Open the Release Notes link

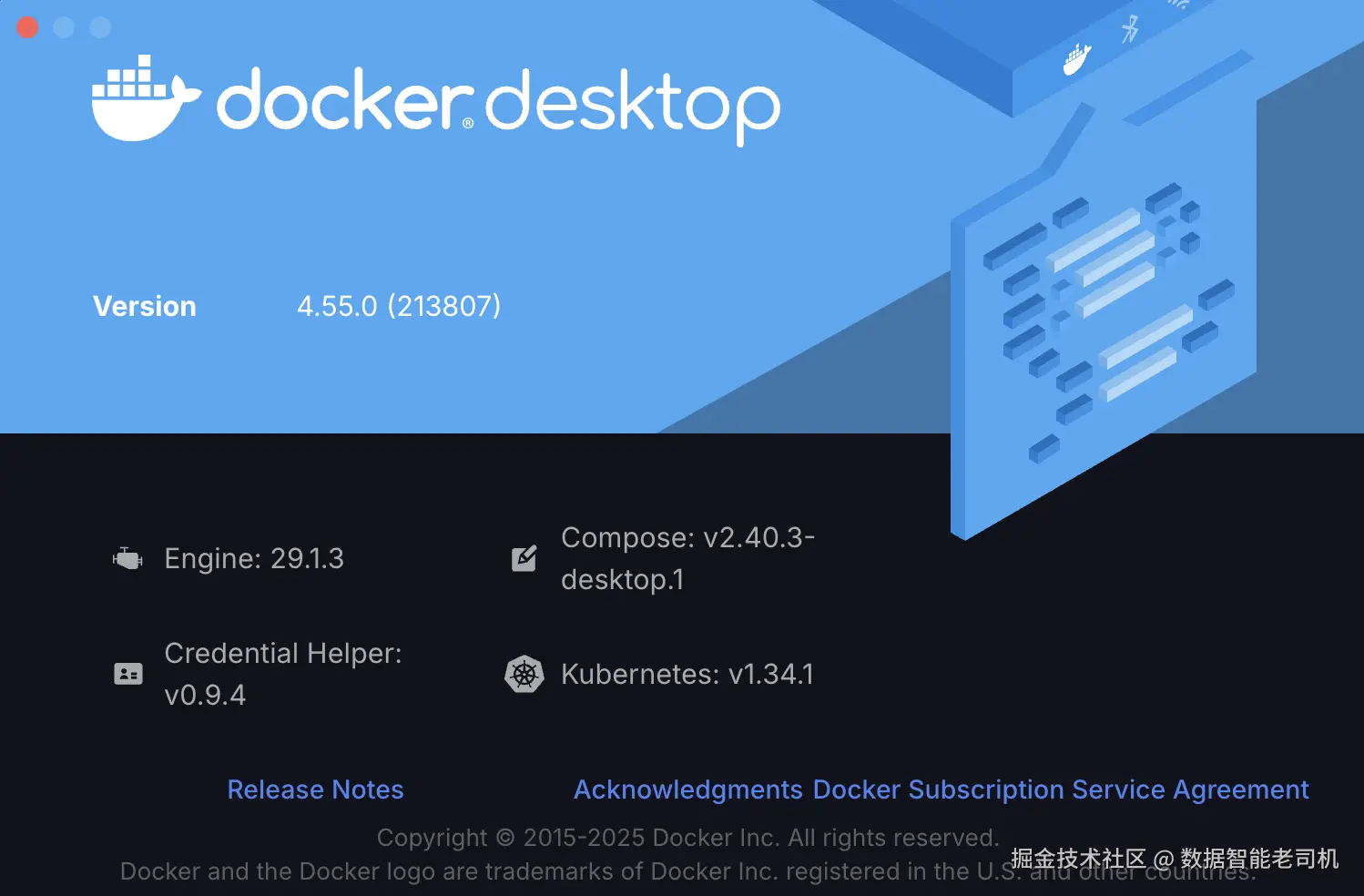[x=315, y=789]
